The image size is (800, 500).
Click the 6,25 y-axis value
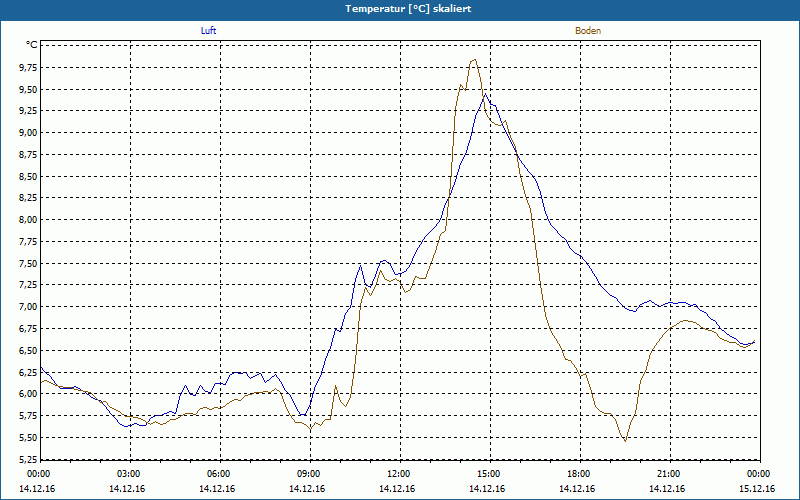[28, 372]
